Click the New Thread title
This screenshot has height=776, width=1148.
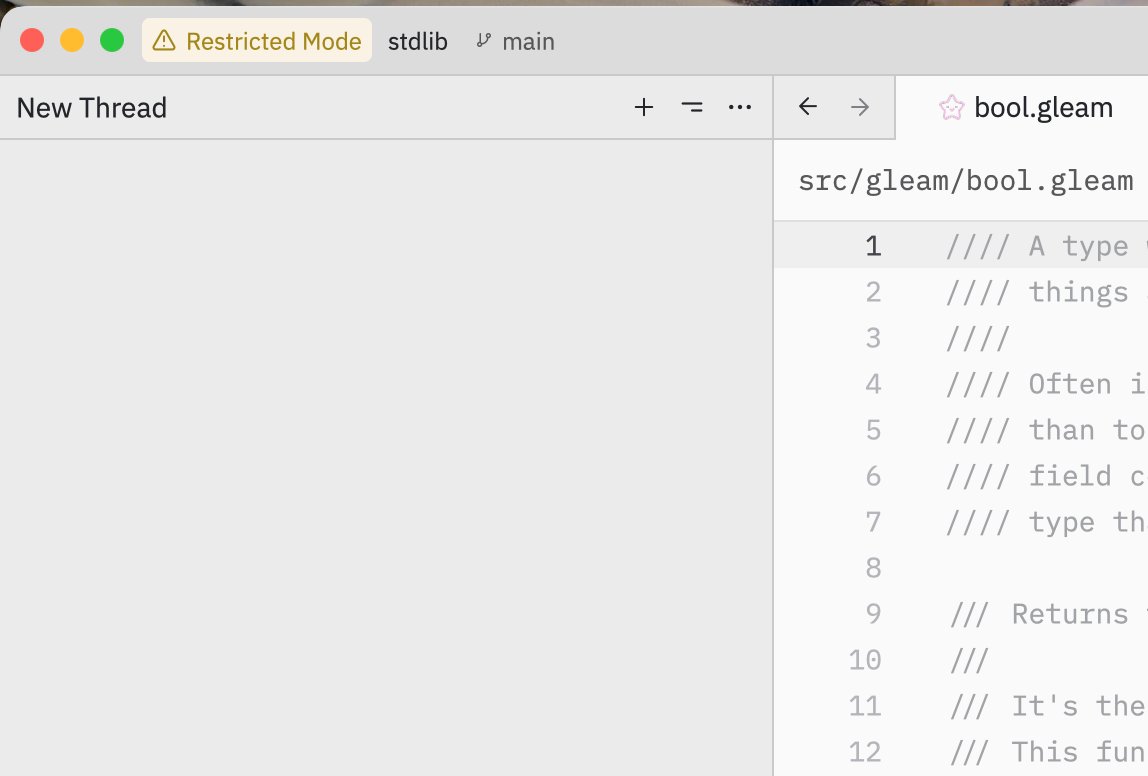92,108
